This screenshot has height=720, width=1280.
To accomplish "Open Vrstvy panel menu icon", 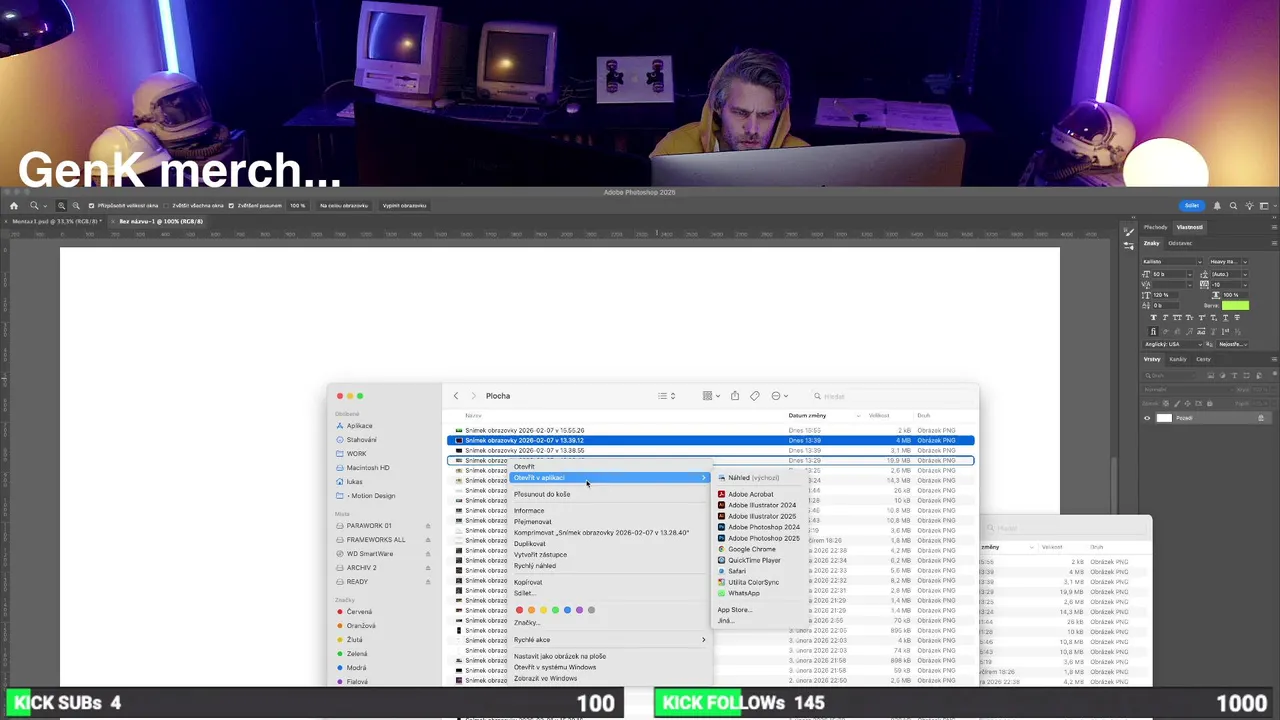I will tap(1273, 359).
